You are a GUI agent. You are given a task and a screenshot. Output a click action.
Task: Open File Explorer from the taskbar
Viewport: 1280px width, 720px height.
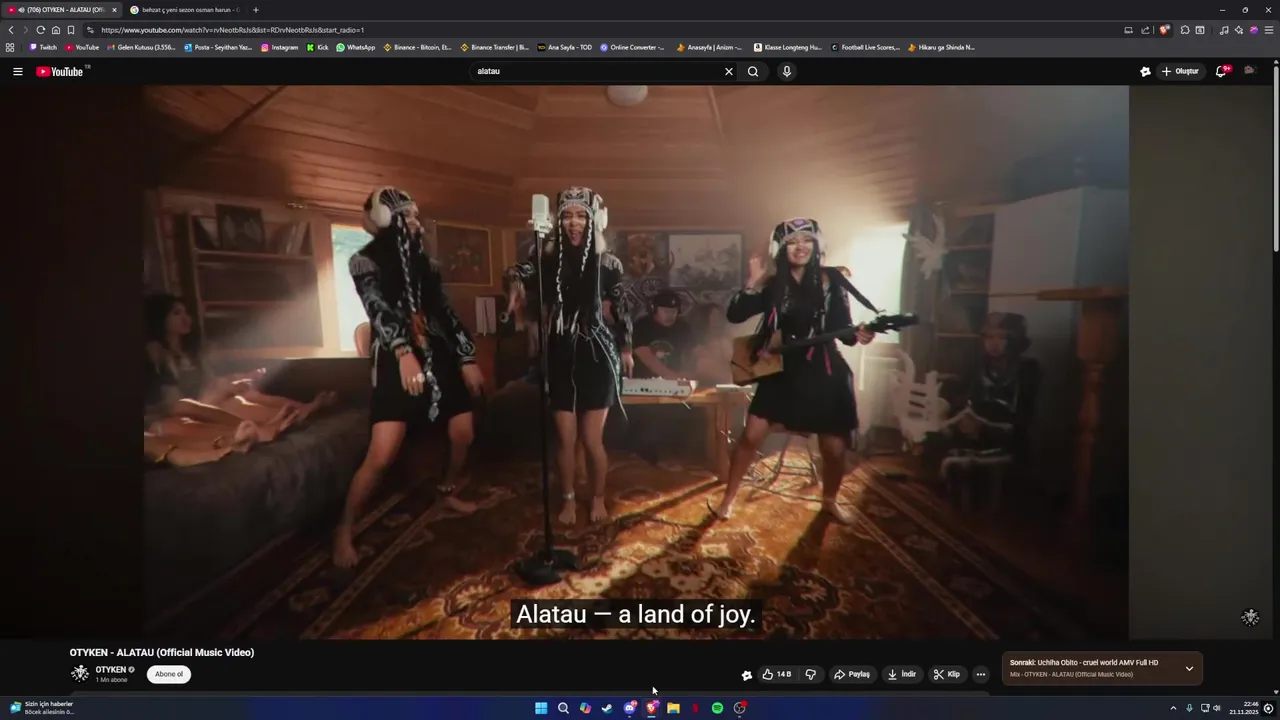(x=673, y=708)
